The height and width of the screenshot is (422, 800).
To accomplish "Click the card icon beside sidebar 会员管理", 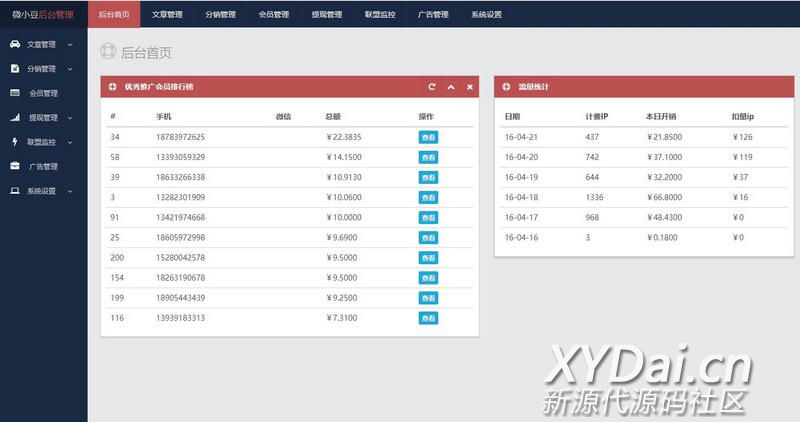I will 15,93.
